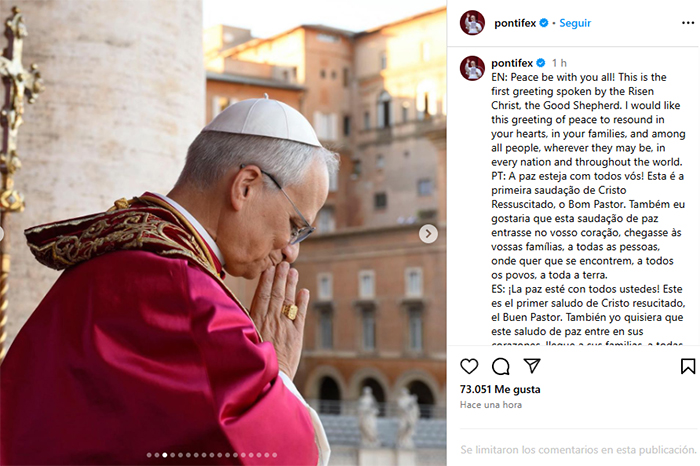Click the pontifex profile avatar in the header
The width and height of the screenshot is (700, 466).
pos(472,22)
